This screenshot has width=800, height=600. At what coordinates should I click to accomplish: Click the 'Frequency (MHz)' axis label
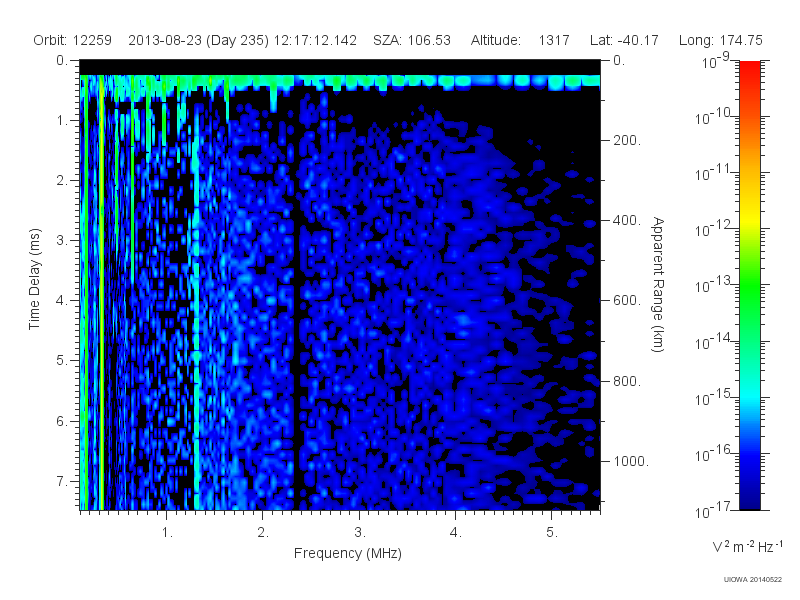pos(347,553)
